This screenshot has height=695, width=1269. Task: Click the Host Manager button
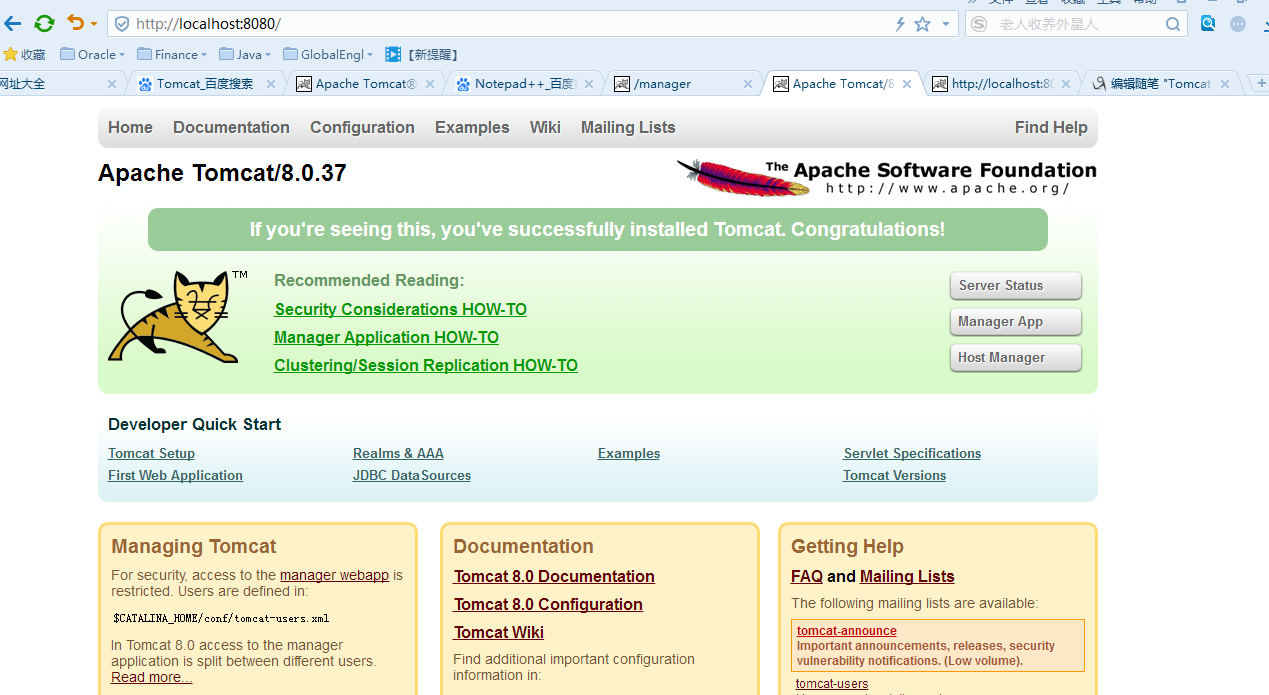pyautogui.click(x=1015, y=357)
